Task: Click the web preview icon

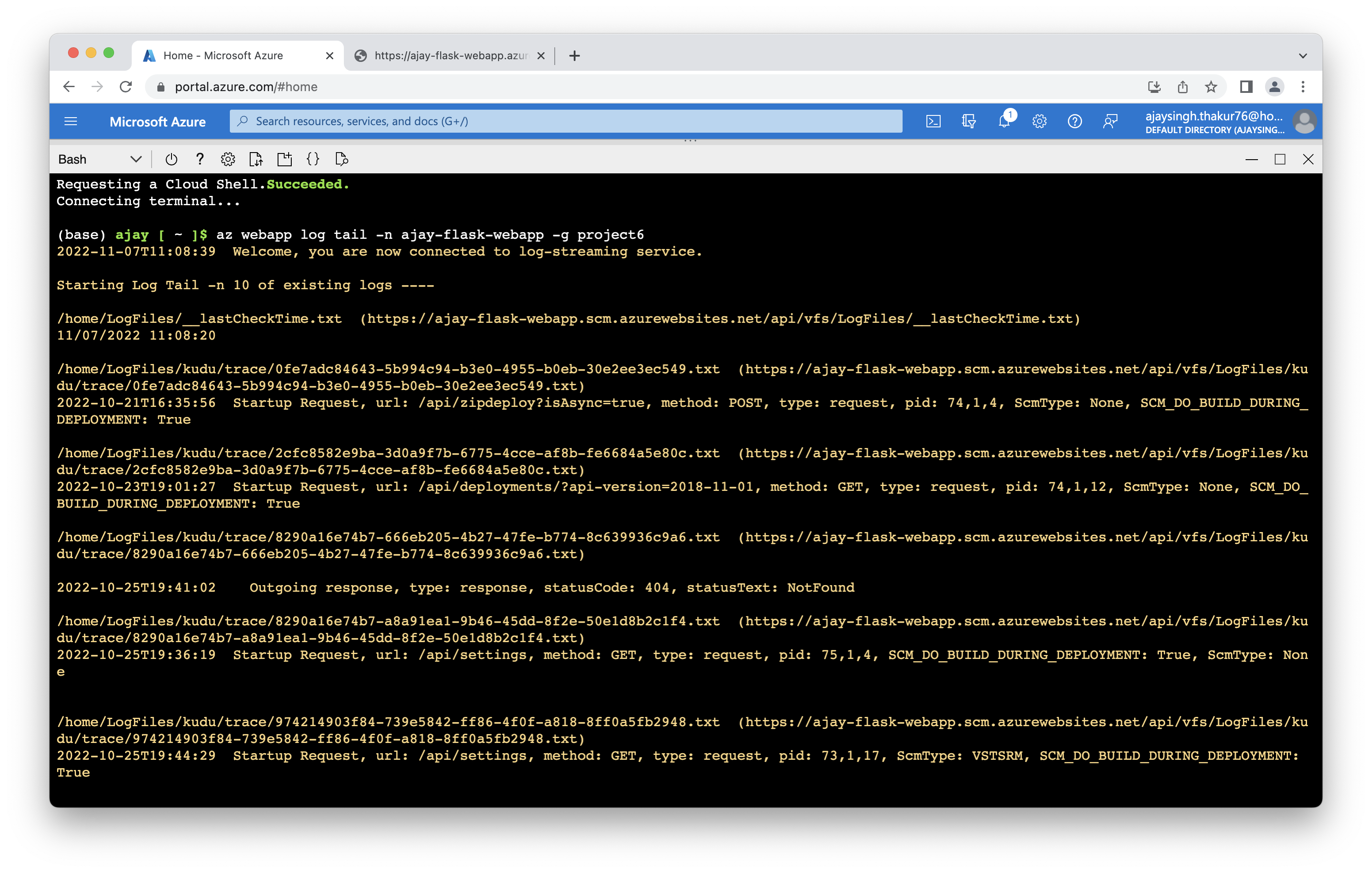Action: click(x=341, y=159)
